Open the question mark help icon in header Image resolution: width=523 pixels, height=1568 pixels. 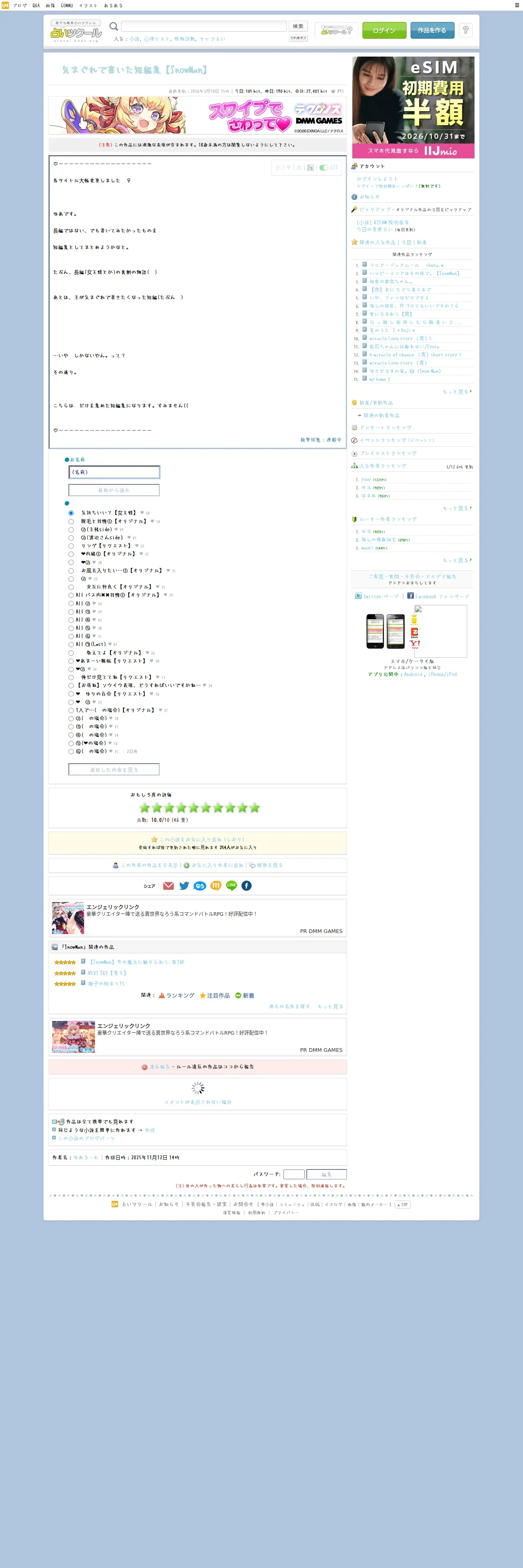coord(466,30)
